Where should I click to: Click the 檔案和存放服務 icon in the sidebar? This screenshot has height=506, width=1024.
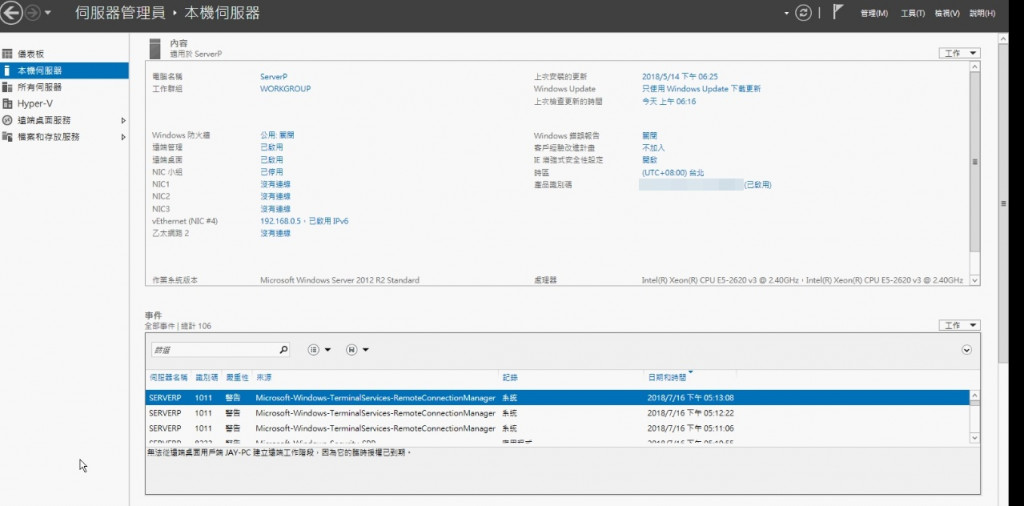pyautogui.click(x=7, y=136)
